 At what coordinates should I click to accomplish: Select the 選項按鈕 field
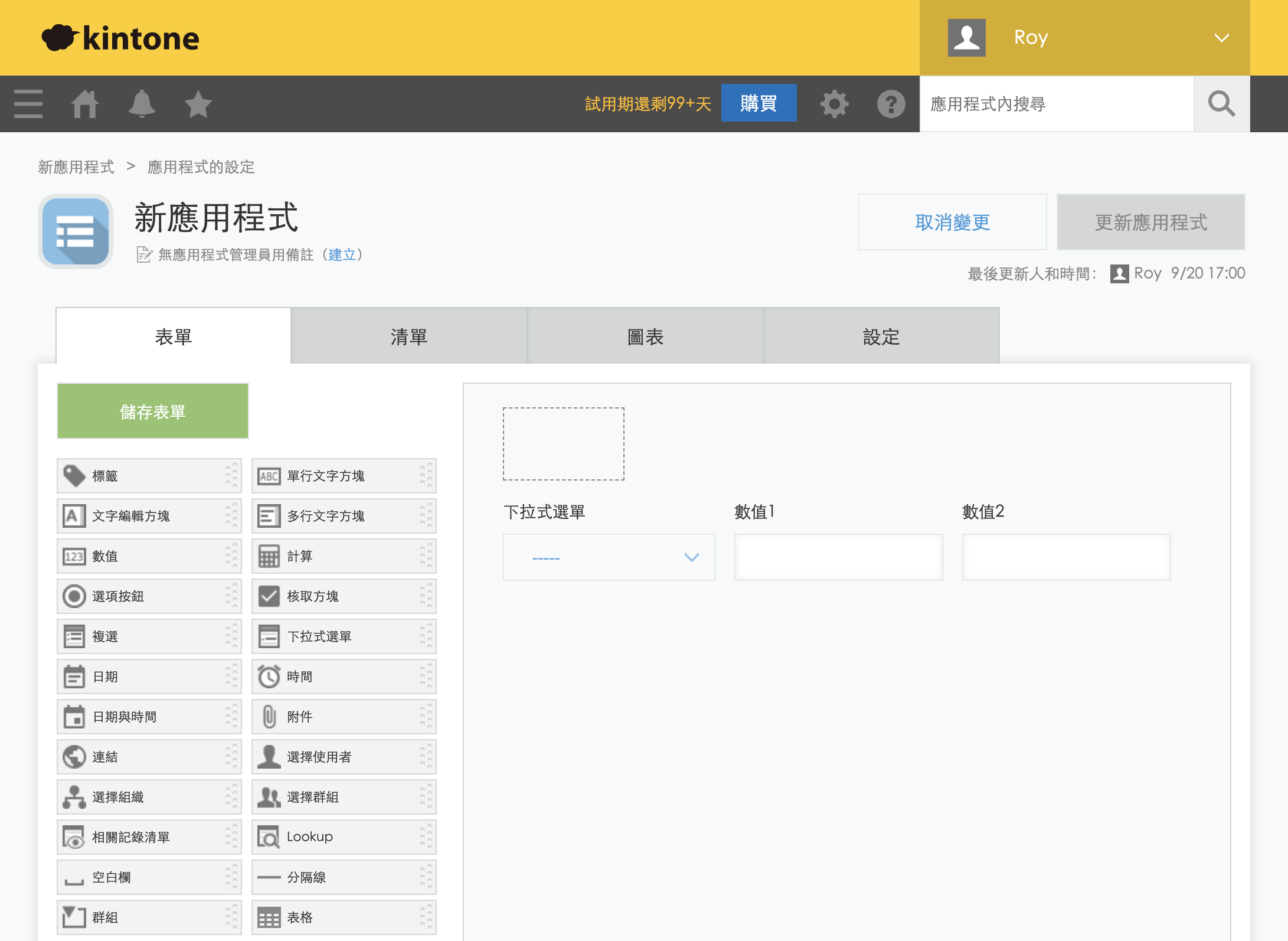tap(149, 596)
